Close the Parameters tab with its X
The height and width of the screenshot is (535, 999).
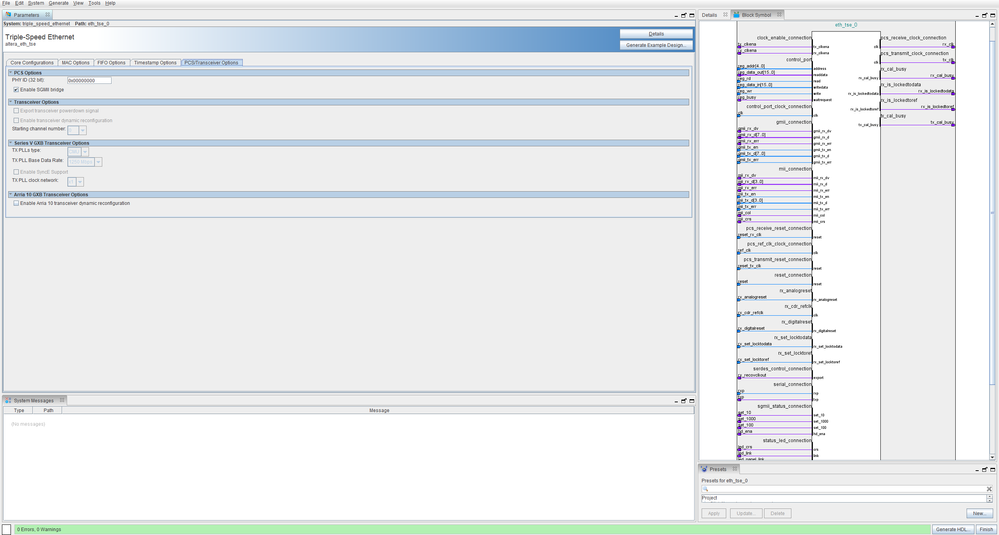coord(48,15)
